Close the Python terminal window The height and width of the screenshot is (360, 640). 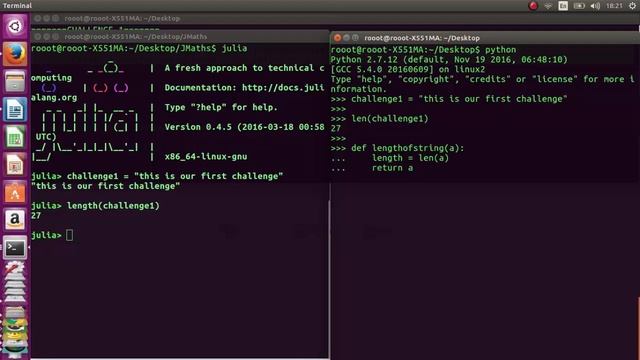click(x=337, y=38)
